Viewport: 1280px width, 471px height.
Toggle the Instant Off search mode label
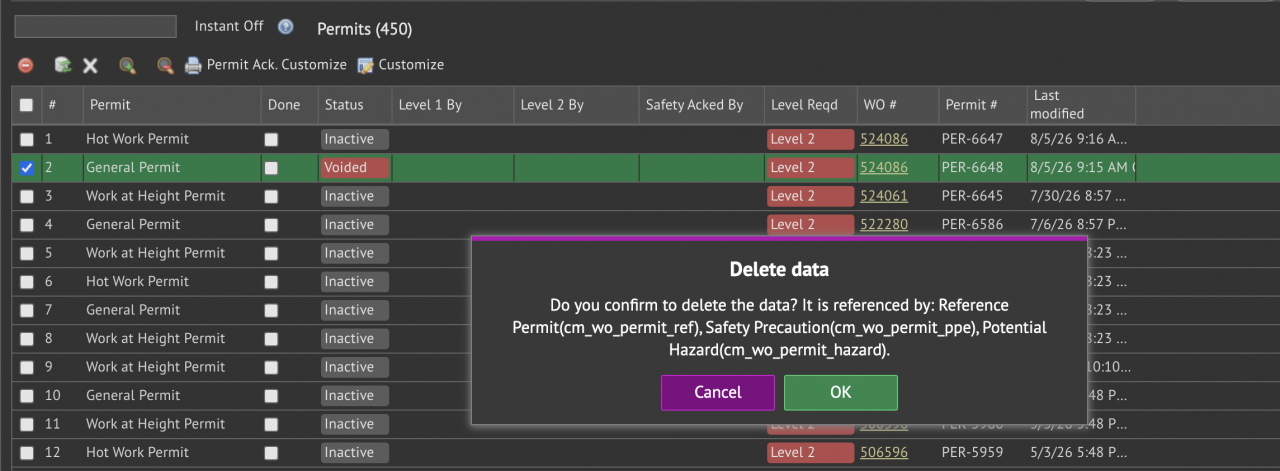pos(229,26)
